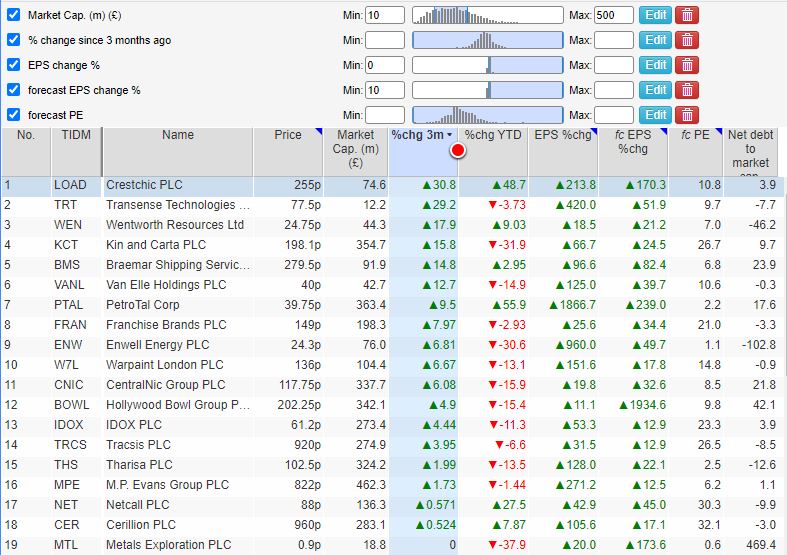This screenshot has height=555, width=787.
Task: Focus the % change 3 months Min field
Action: click(x=385, y=40)
